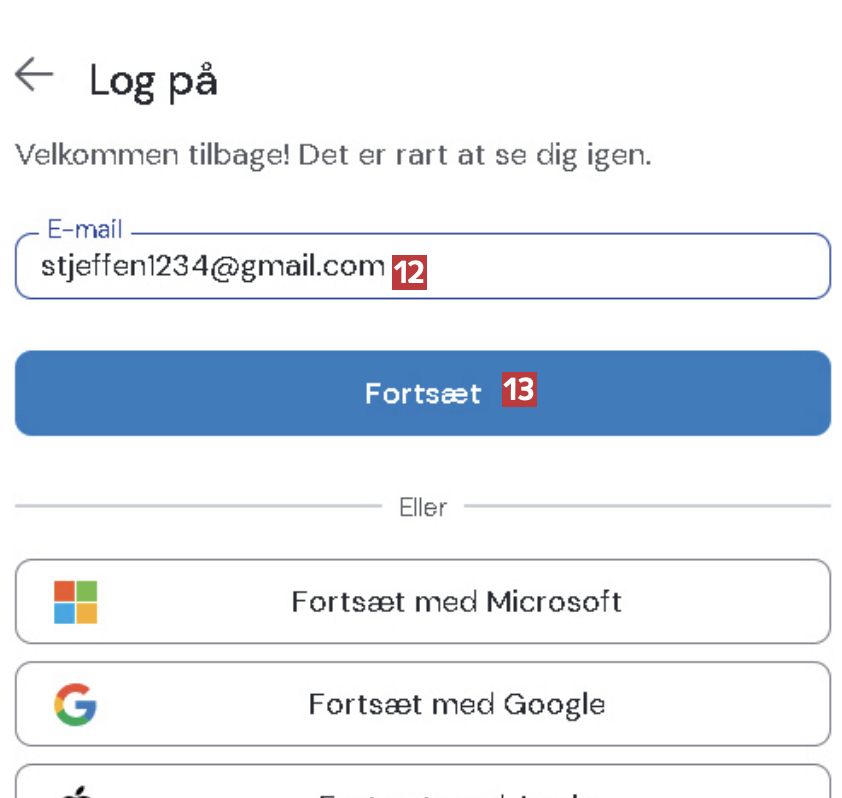Click the entered address stjeffen1234@gmail.com
842x798 pixels.
[x=212, y=267]
